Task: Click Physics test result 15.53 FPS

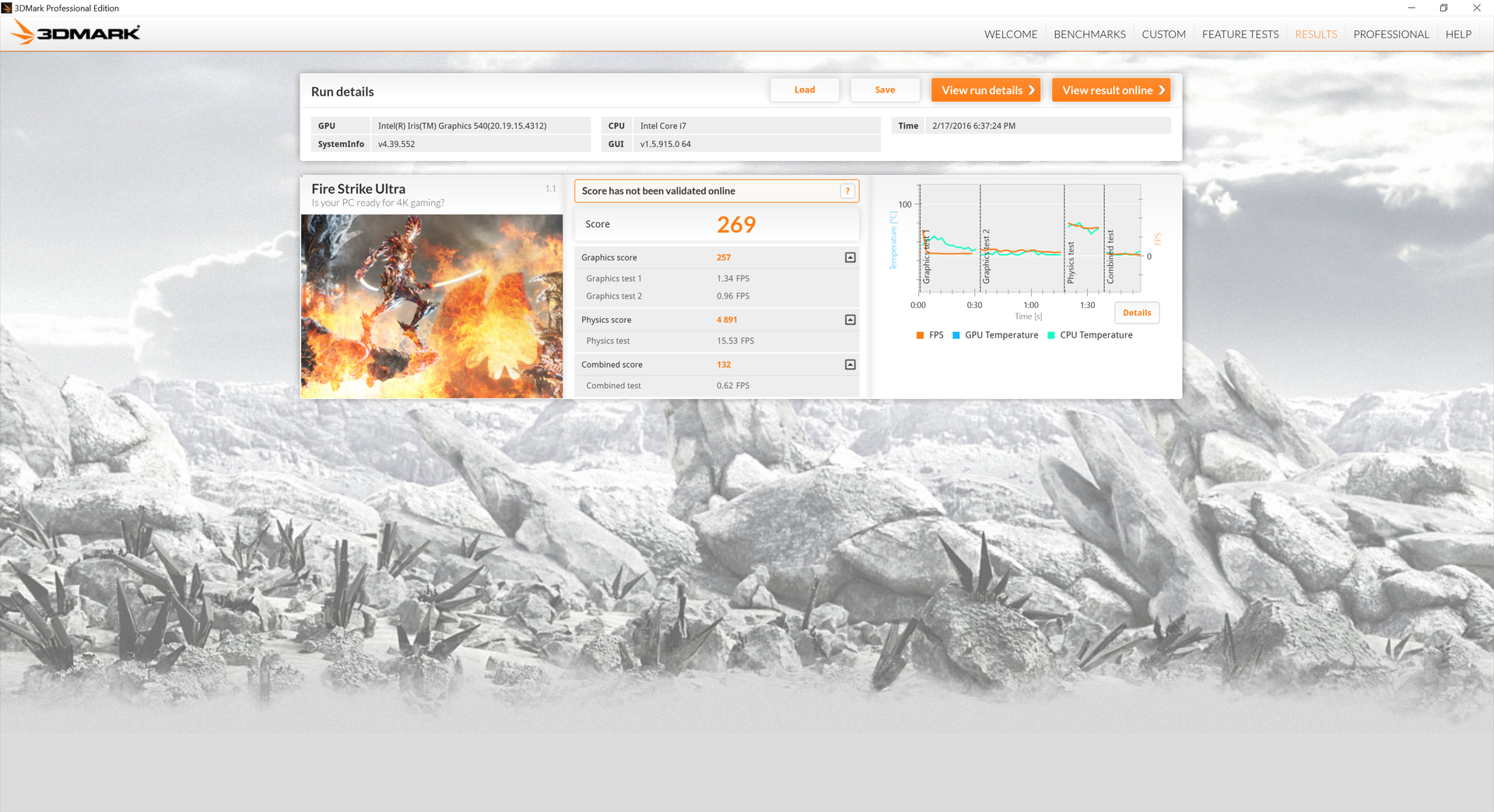Action: tap(735, 341)
